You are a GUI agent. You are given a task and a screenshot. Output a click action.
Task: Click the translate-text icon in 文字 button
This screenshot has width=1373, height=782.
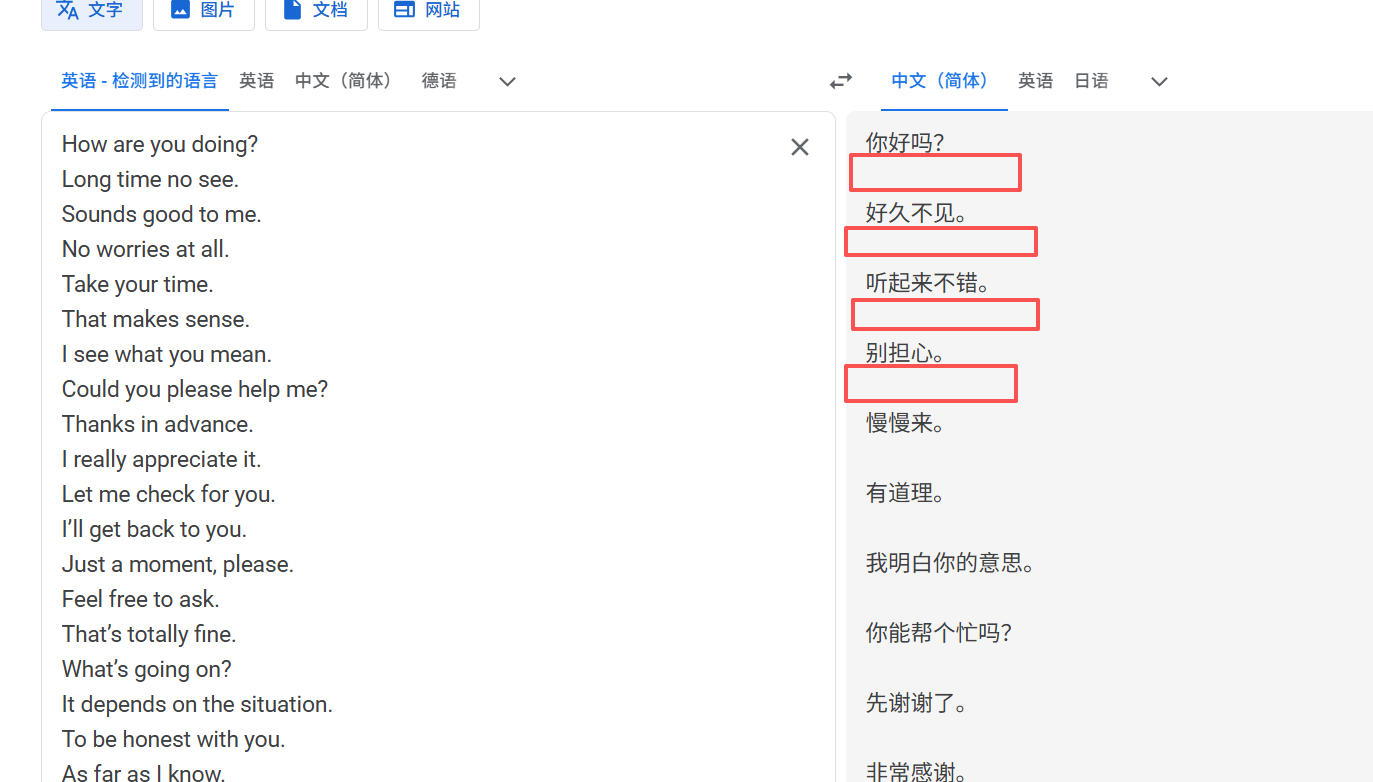[68, 10]
